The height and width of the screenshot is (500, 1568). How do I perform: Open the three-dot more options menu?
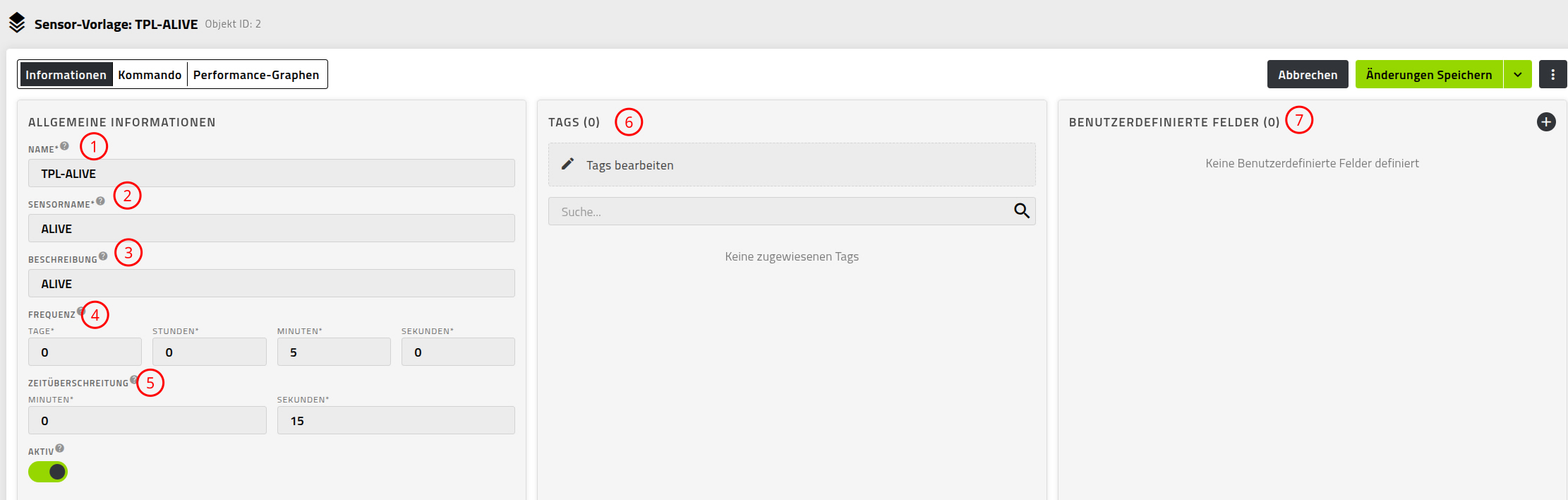(x=1552, y=74)
